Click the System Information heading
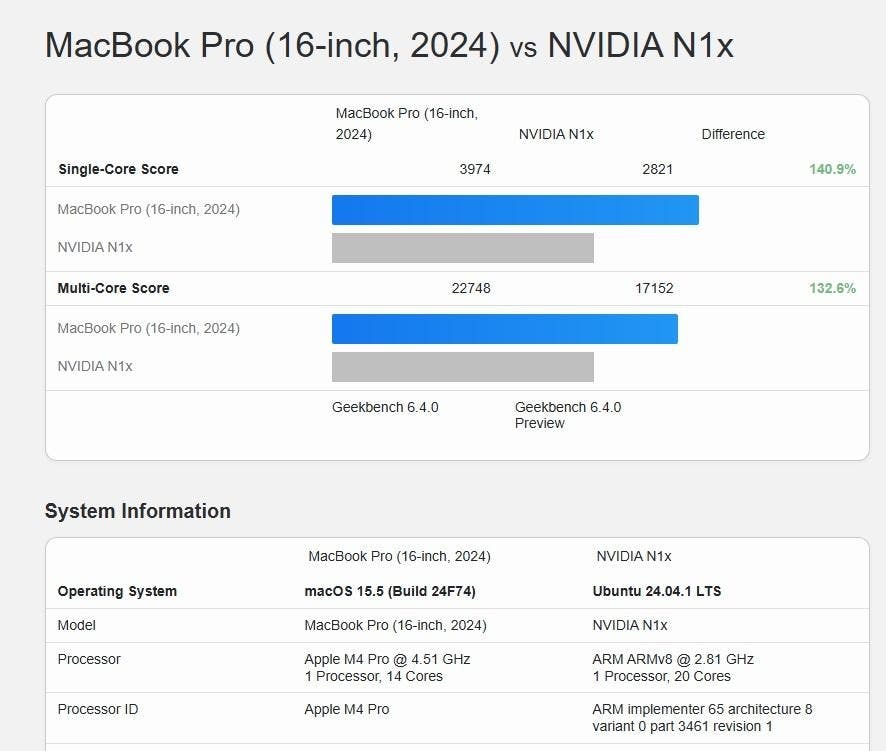This screenshot has width=886, height=751. 137,511
